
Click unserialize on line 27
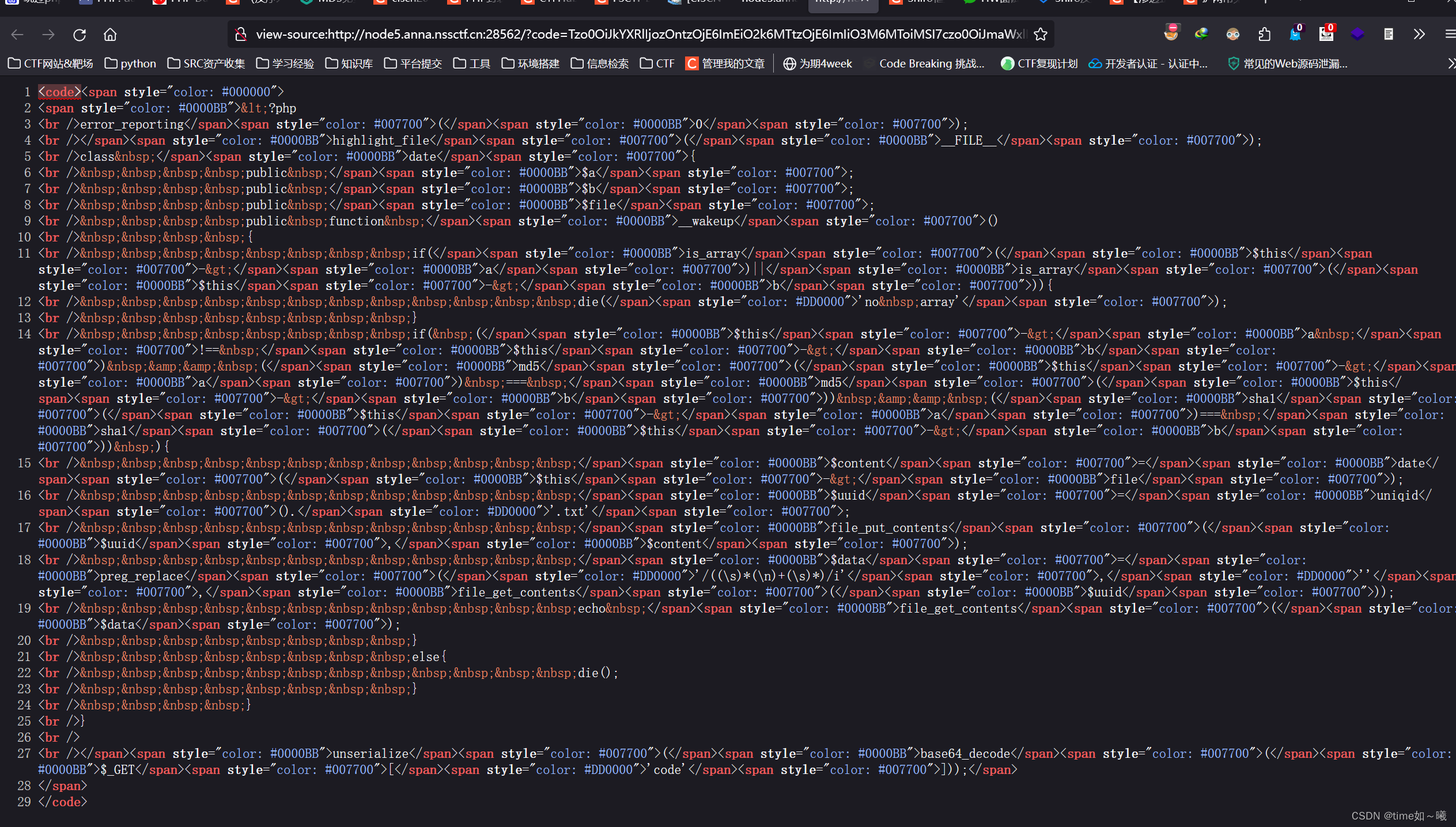(370, 753)
